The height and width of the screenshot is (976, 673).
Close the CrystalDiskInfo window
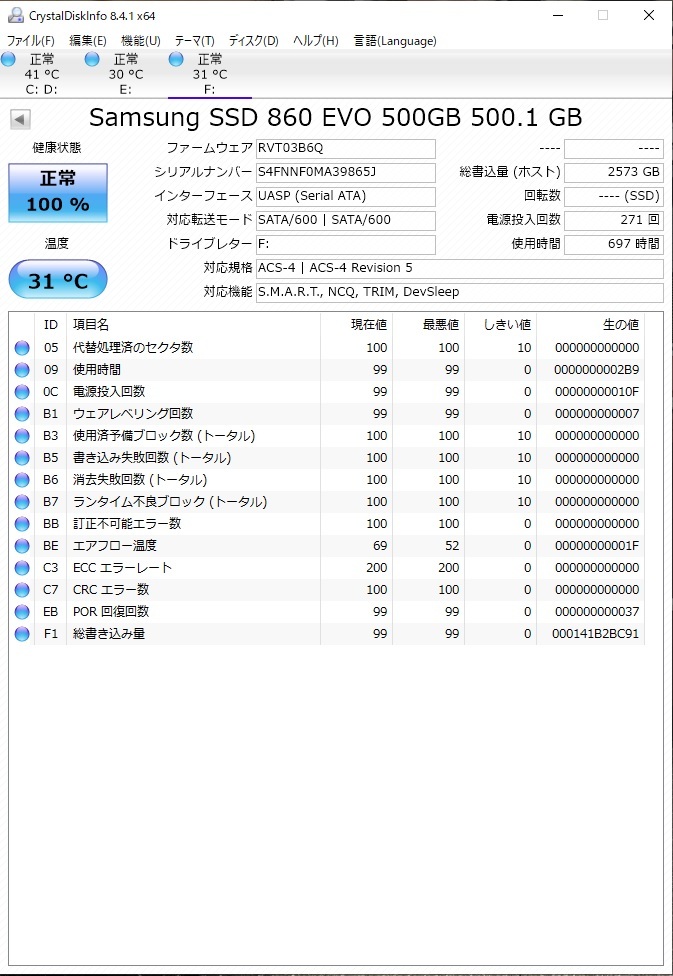649,16
